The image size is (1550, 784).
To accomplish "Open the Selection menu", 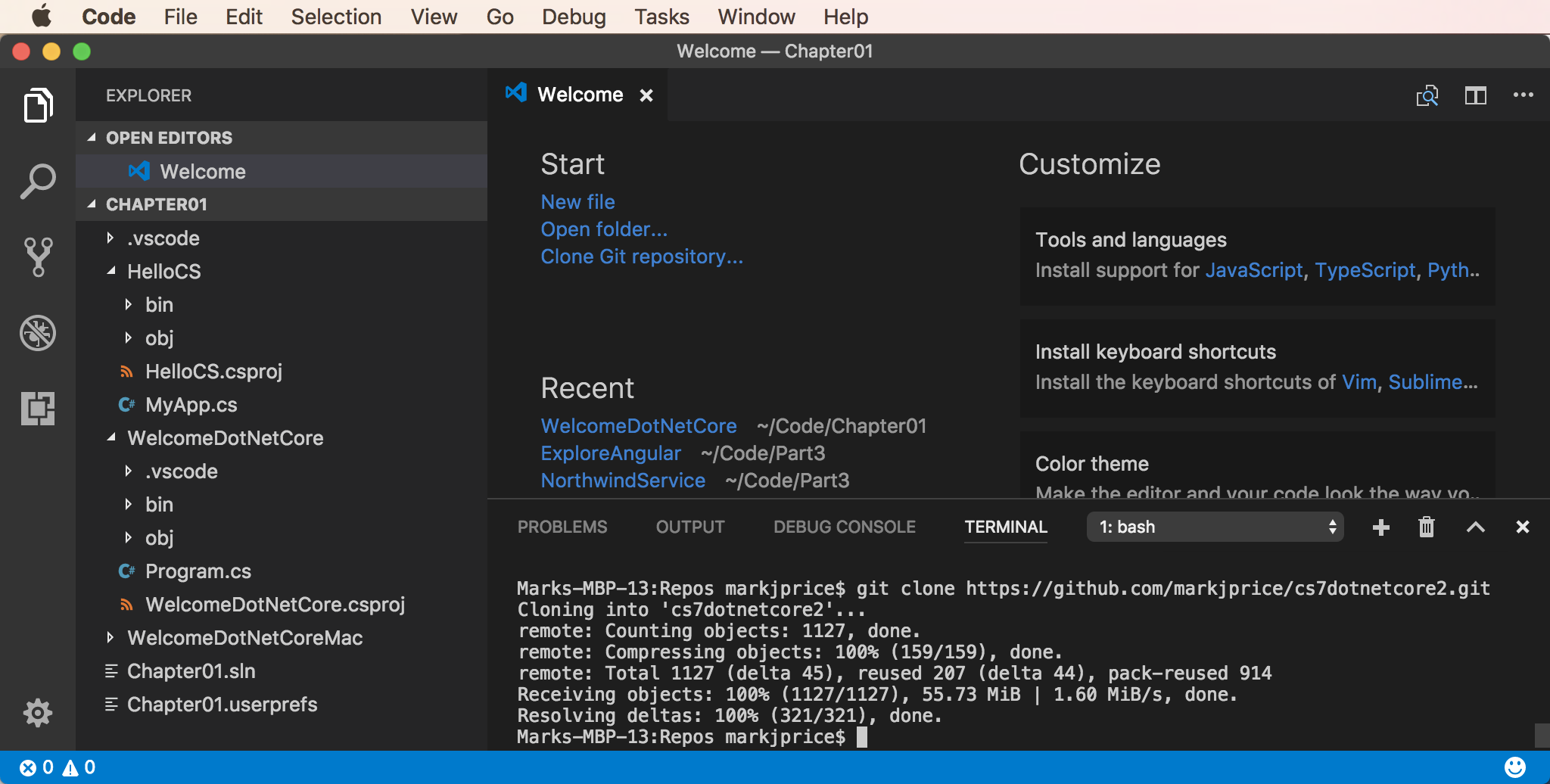I will [336, 17].
